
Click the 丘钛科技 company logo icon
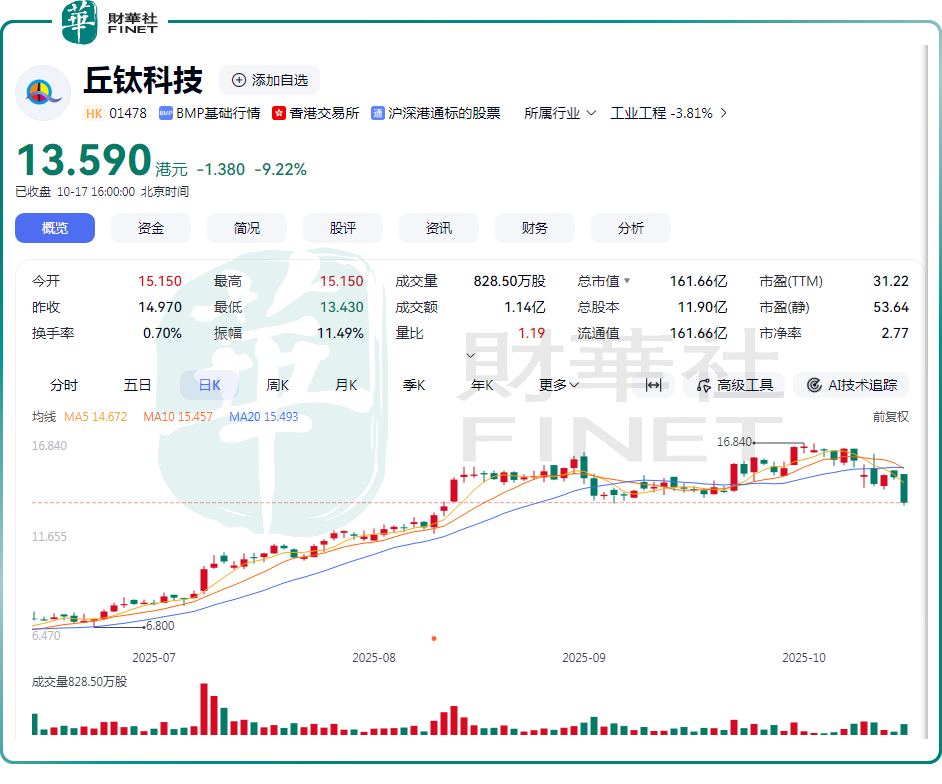click(43, 93)
